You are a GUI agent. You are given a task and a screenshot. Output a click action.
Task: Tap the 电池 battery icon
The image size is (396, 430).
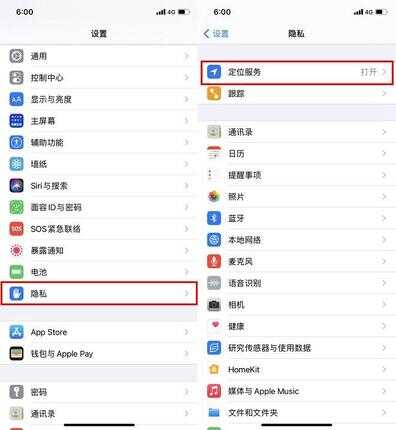point(16,272)
